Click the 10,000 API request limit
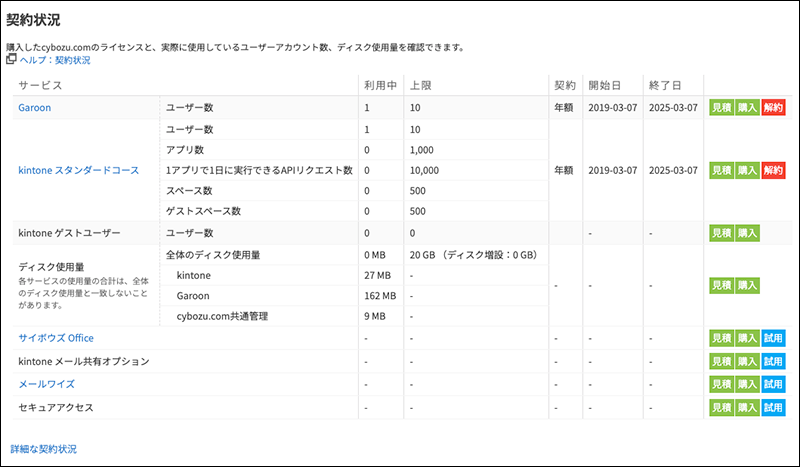The height and width of the screenshot is (467, 800). coord(424,170)
